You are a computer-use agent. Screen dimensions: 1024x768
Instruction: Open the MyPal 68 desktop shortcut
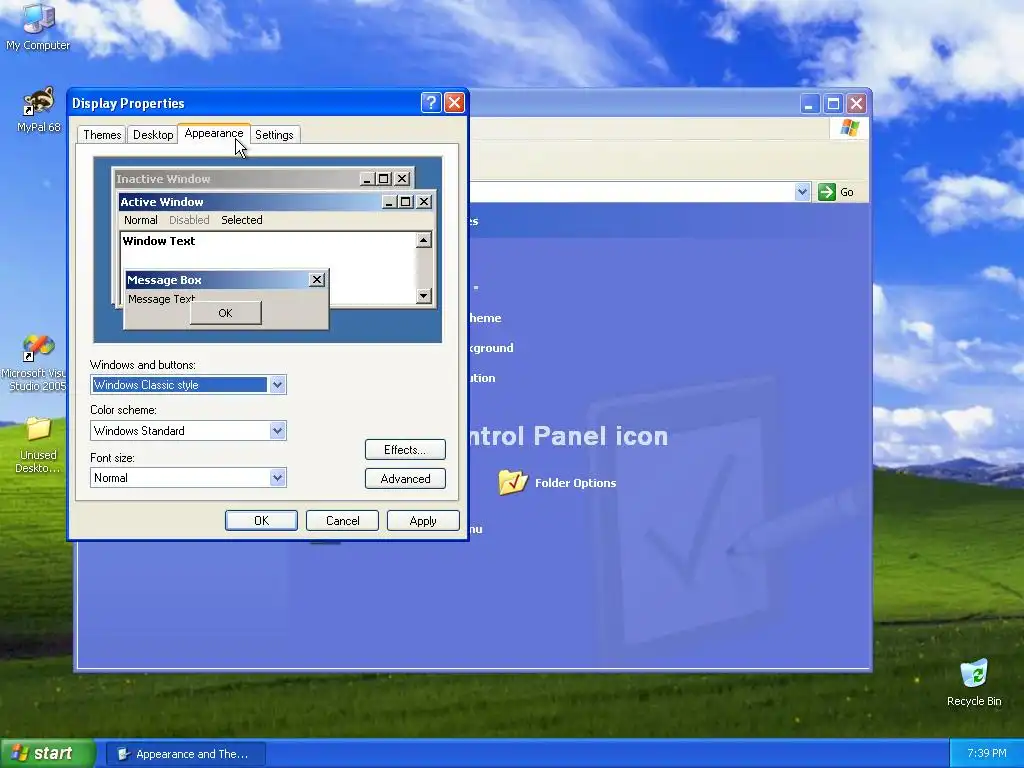coord(39,110)
